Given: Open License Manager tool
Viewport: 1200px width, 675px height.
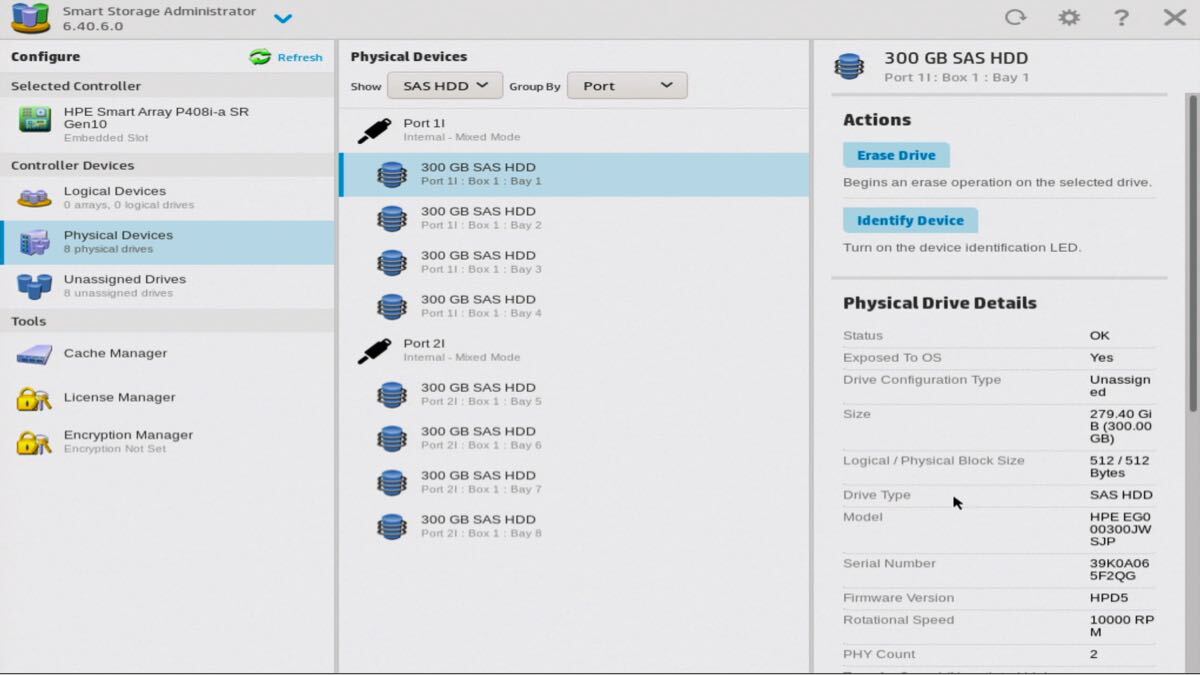Looking at the screenshot, I should [x=167, y=397].
